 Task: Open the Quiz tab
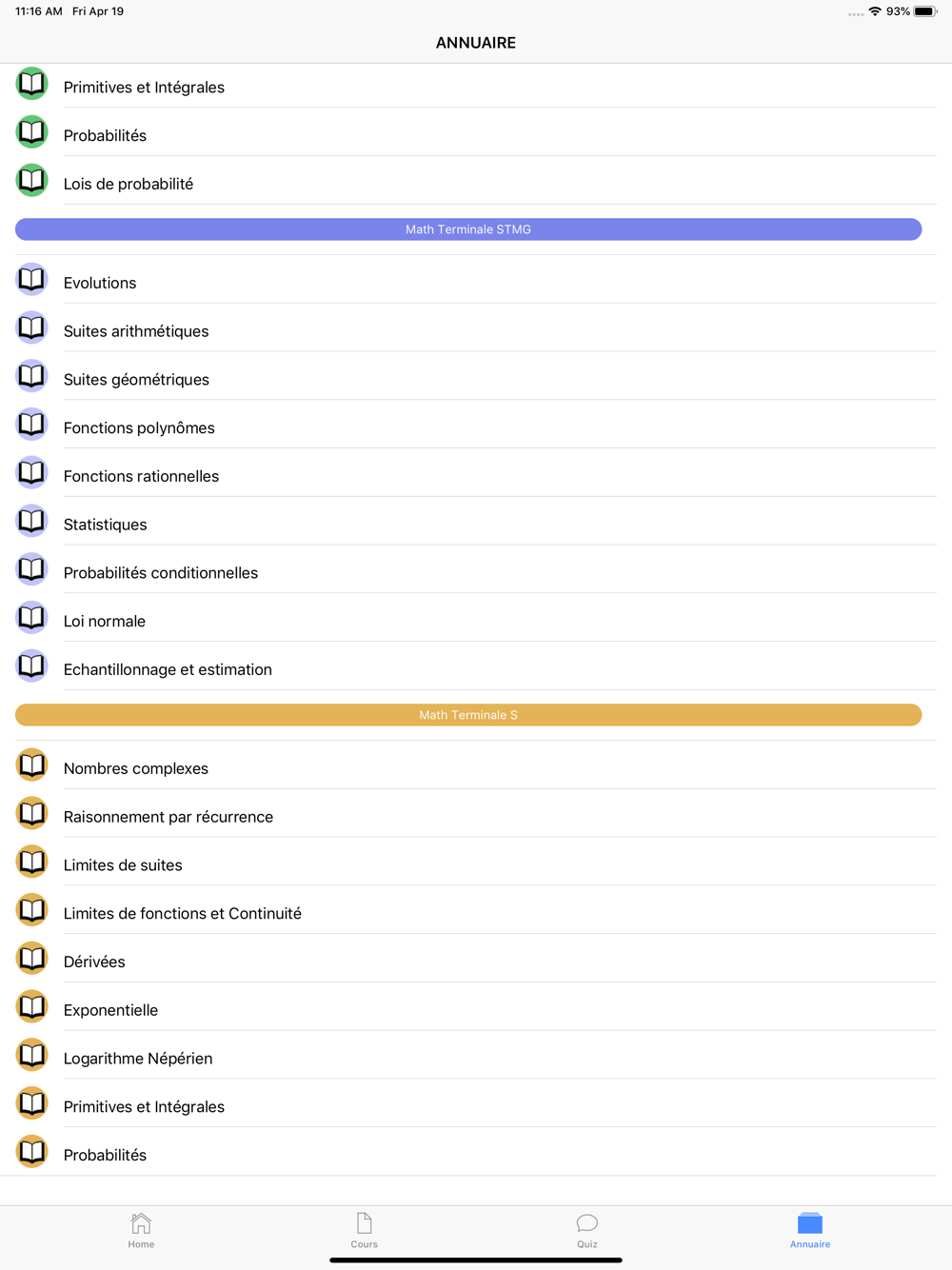click(x=586, y=1230)
